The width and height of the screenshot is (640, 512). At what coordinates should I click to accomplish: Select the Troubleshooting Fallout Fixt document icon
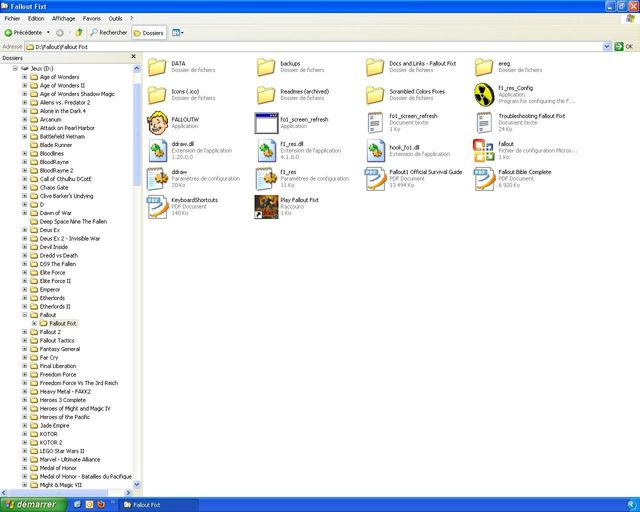tap(484, 122)
